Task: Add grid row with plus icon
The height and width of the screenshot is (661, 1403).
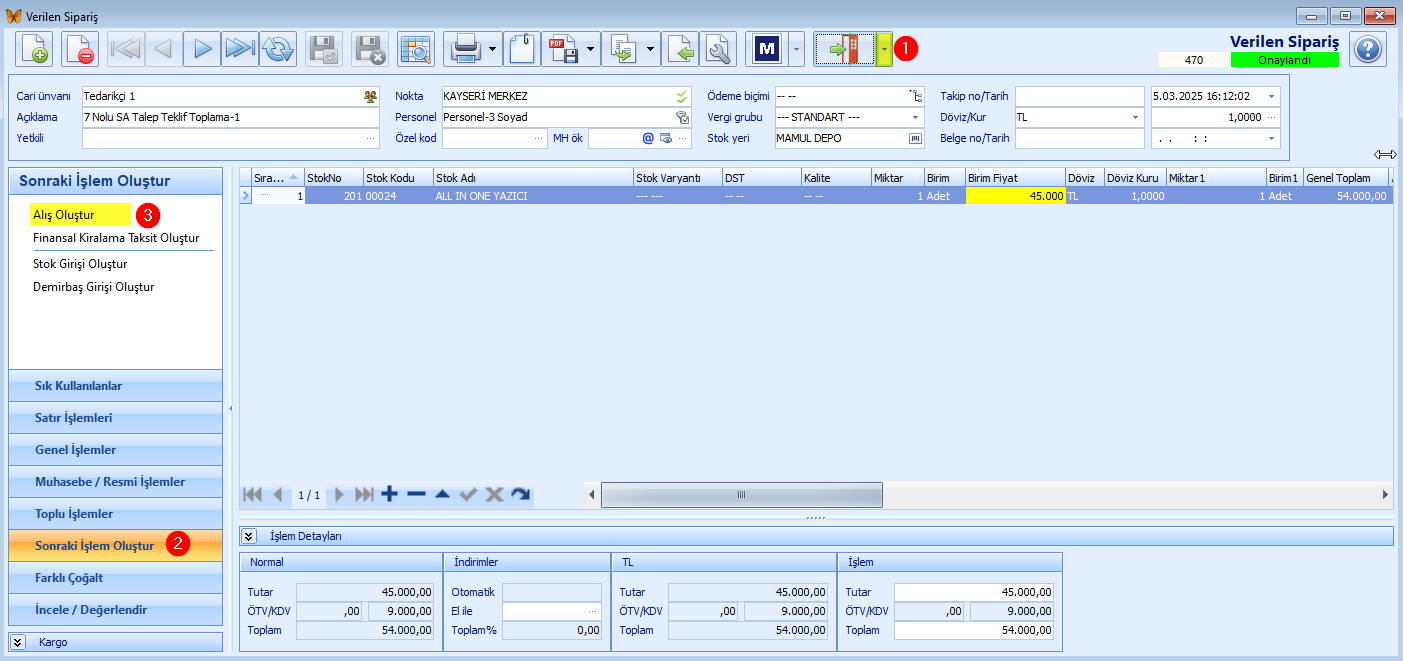Action: coord(390,494)
